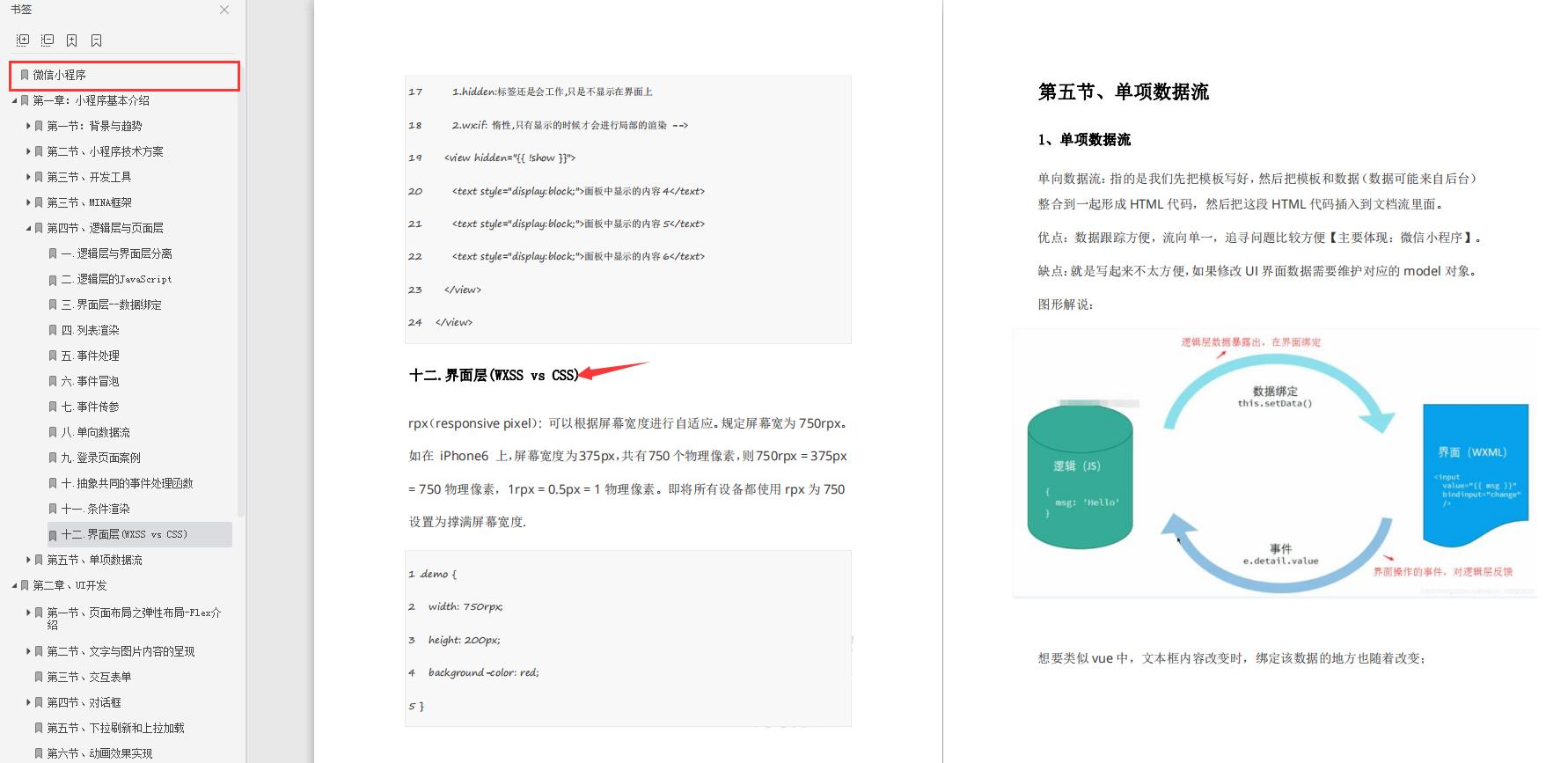Screen dimensions: 1568x763
Task: Click heading 第五节、单项数据流 on right page
Action: [x=1124, y=92]
